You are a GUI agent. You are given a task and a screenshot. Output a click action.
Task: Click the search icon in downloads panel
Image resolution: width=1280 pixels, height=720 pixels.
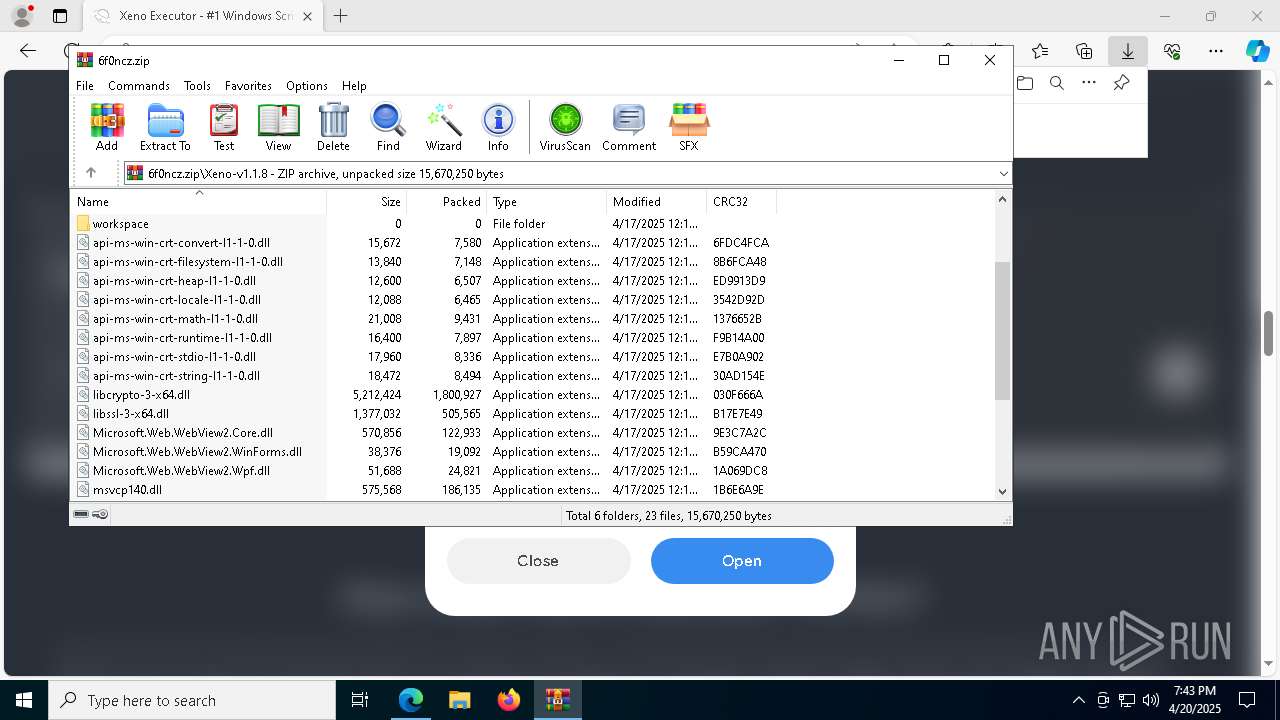coord(1057,83)
